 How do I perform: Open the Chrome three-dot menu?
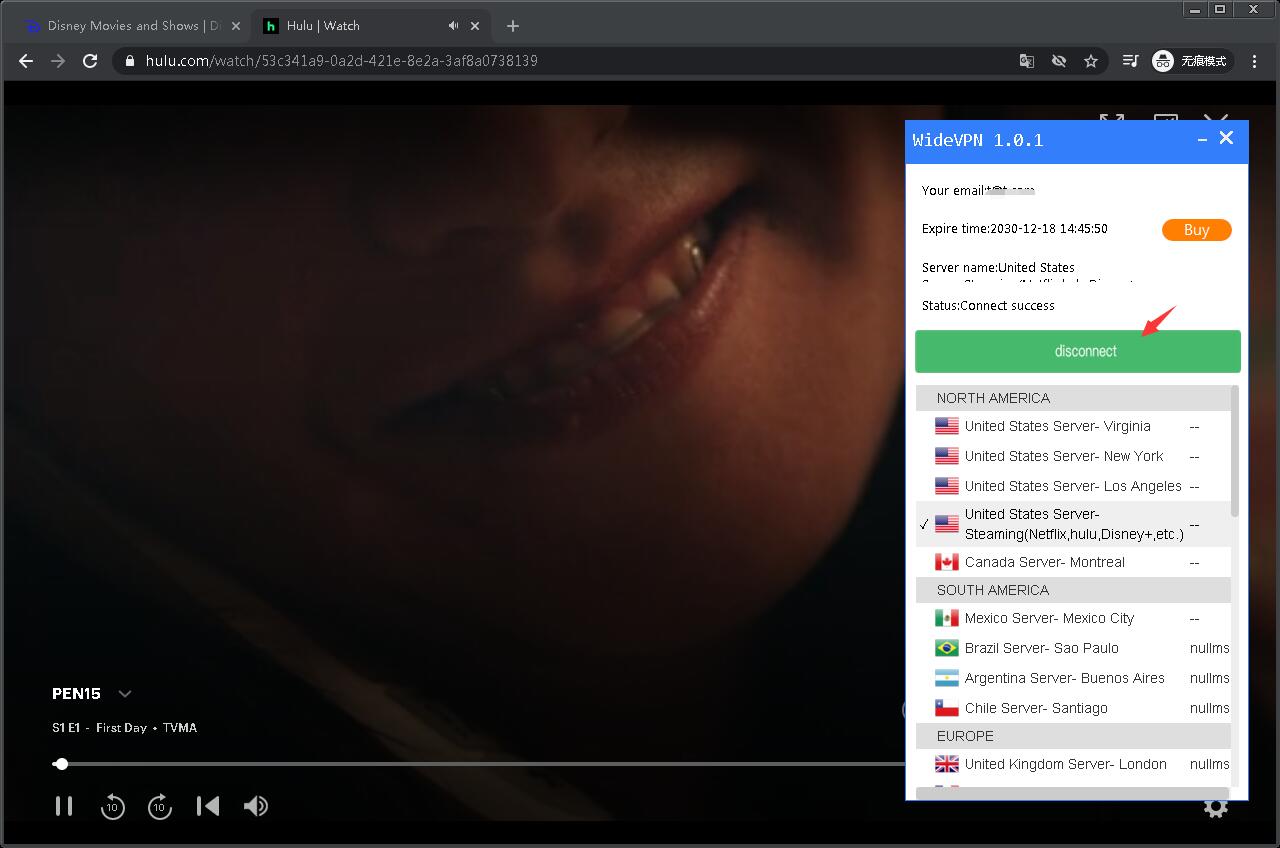1255,61
